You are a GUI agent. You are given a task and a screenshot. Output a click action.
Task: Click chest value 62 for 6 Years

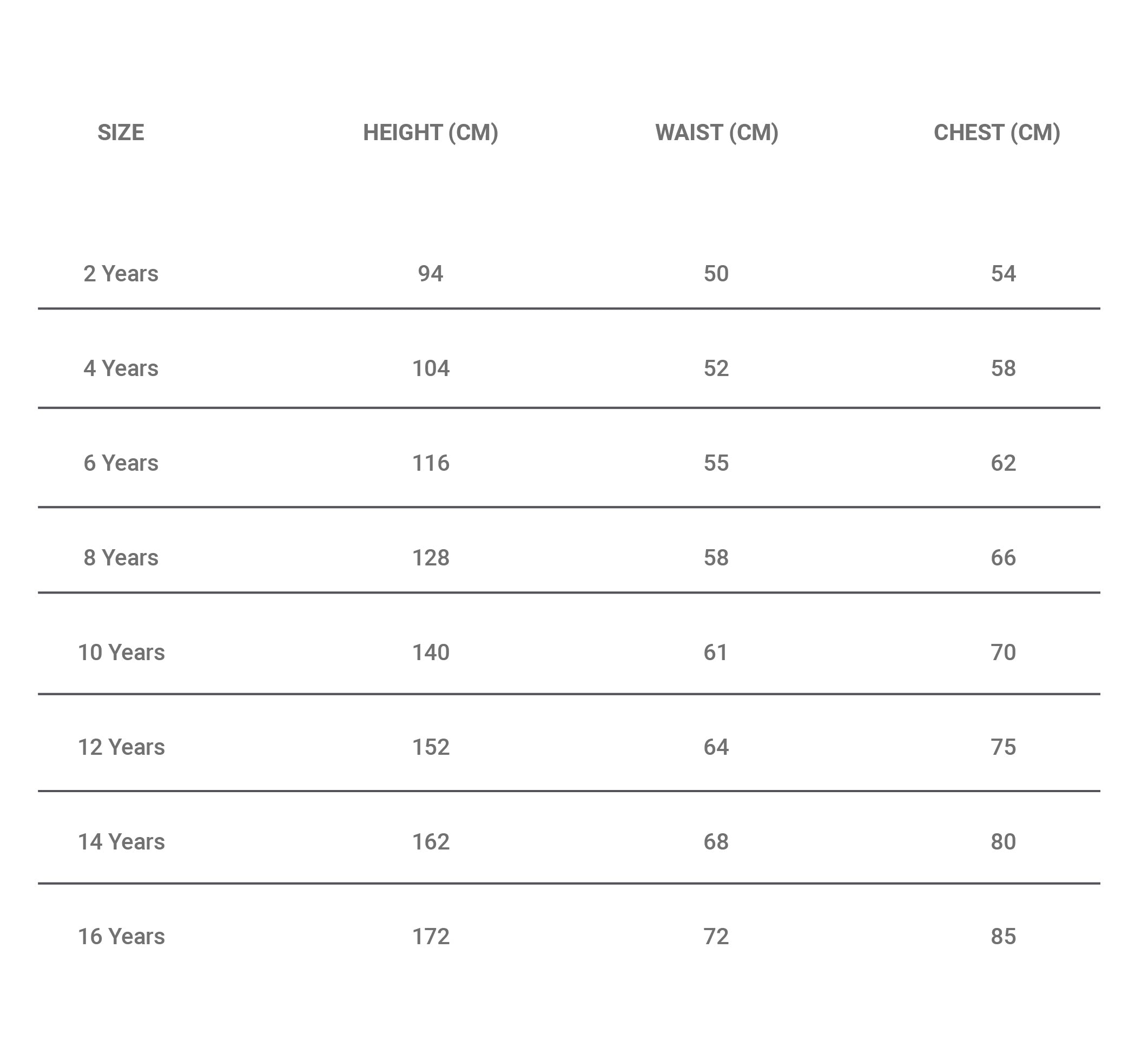[x=1004, y=463]
